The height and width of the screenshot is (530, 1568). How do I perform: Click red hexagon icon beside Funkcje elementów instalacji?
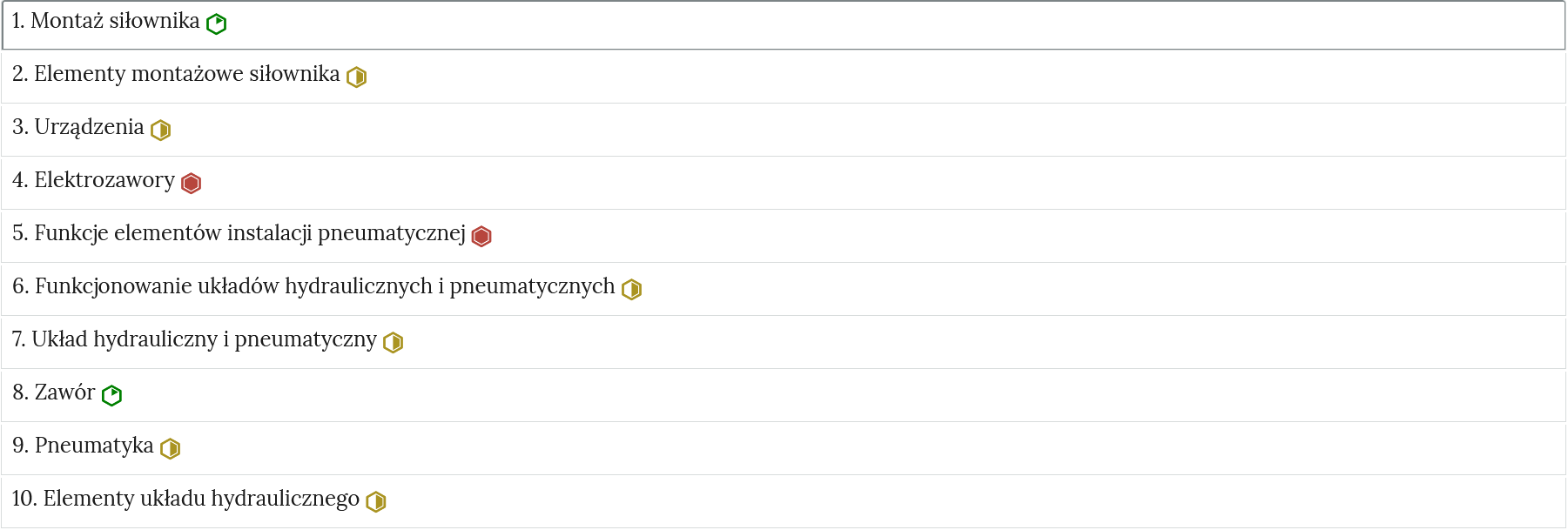click(x=481, y=237)
